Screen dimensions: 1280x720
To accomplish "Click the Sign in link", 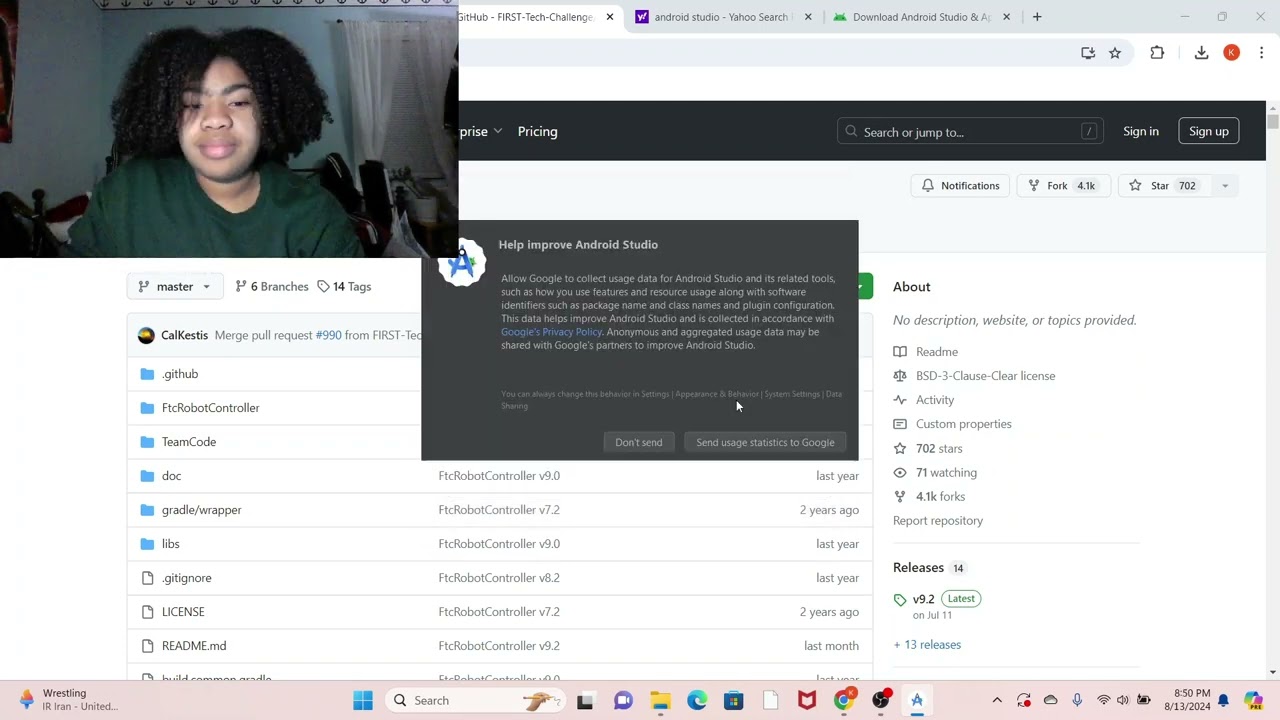I will pyautogui.click(x=1140, y=131).
